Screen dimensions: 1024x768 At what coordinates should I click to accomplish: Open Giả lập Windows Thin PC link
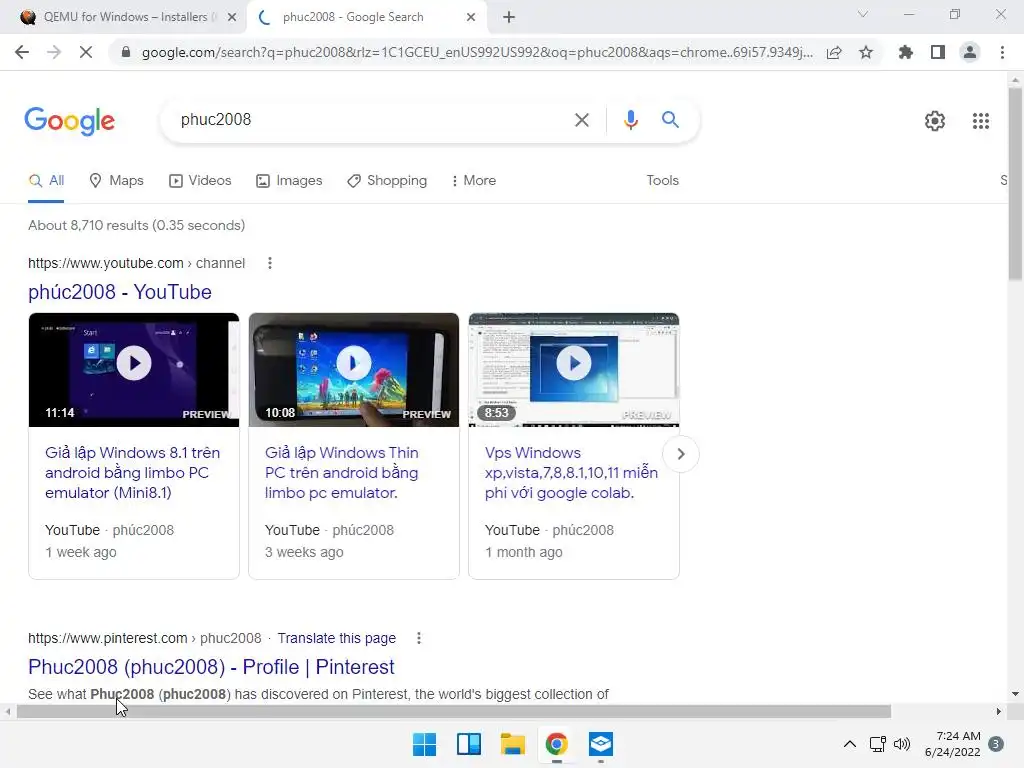tap(342, 473)
